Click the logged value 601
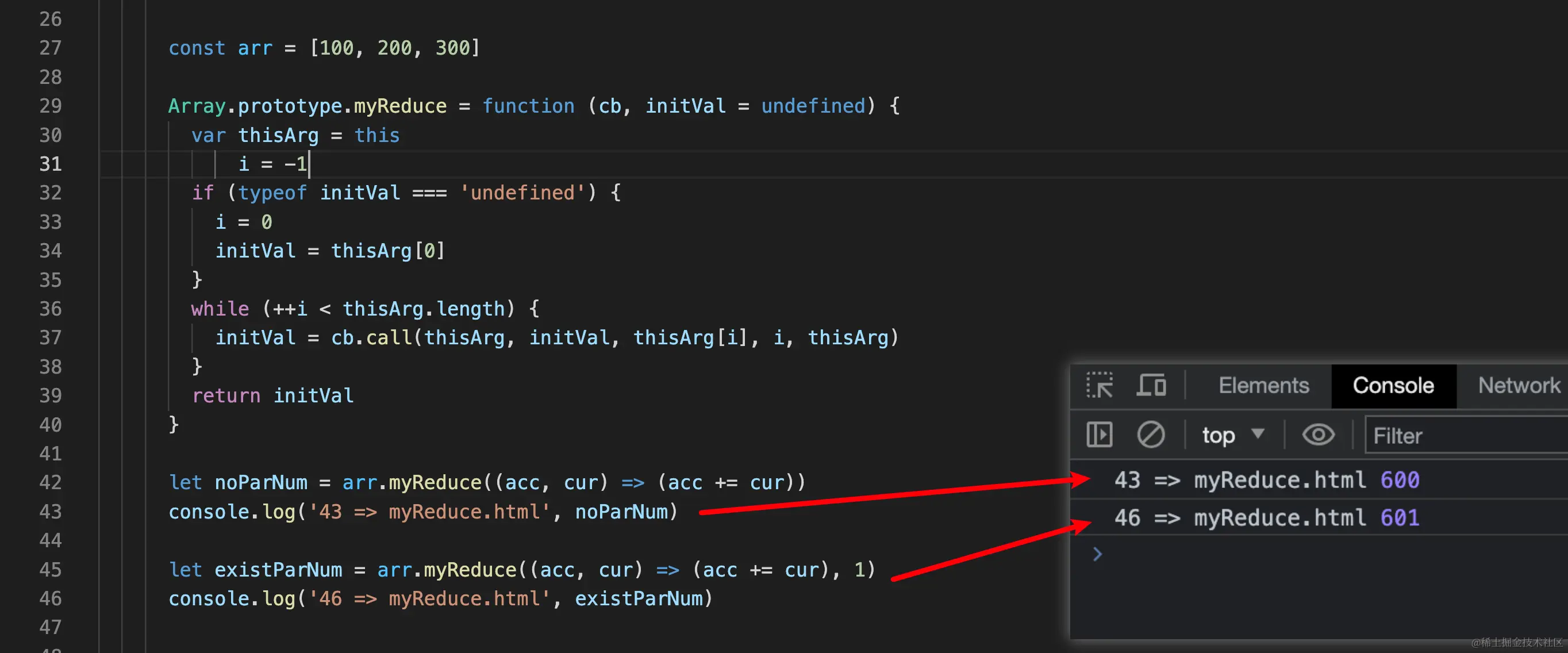This screenshot has height=653, width=1568. click(1400, 518)
